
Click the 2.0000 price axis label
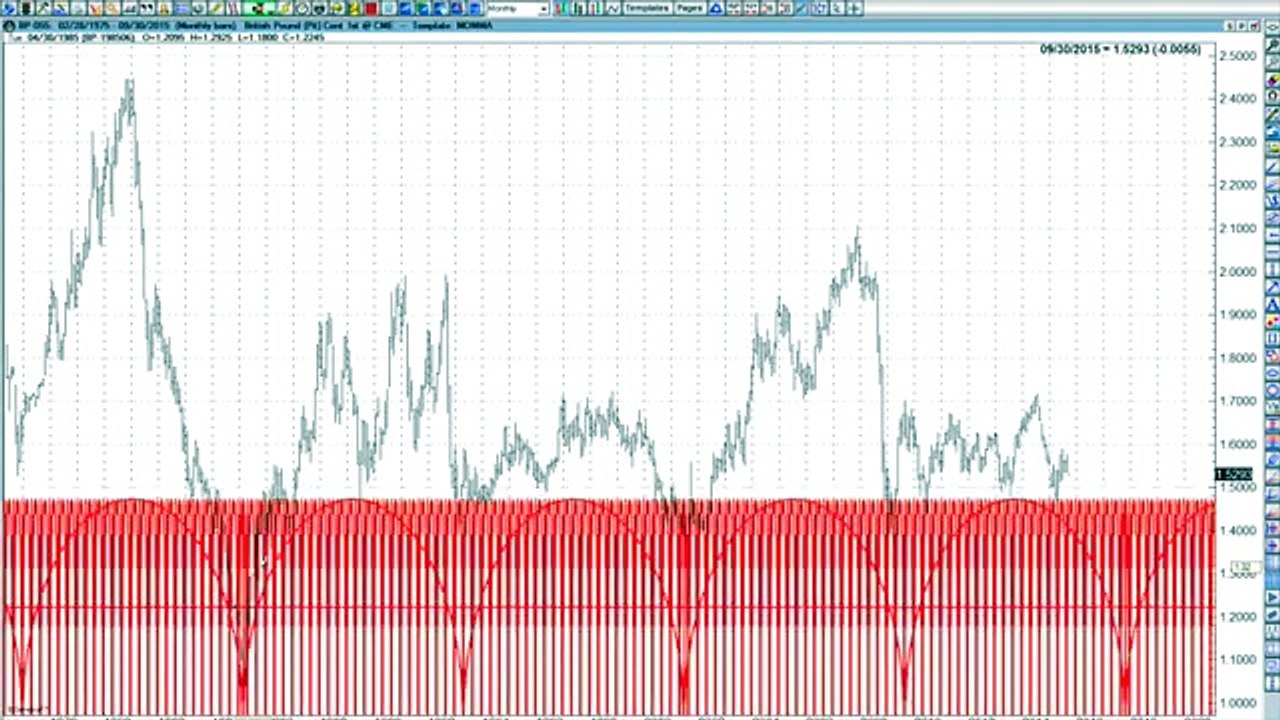click(1237, 271)
